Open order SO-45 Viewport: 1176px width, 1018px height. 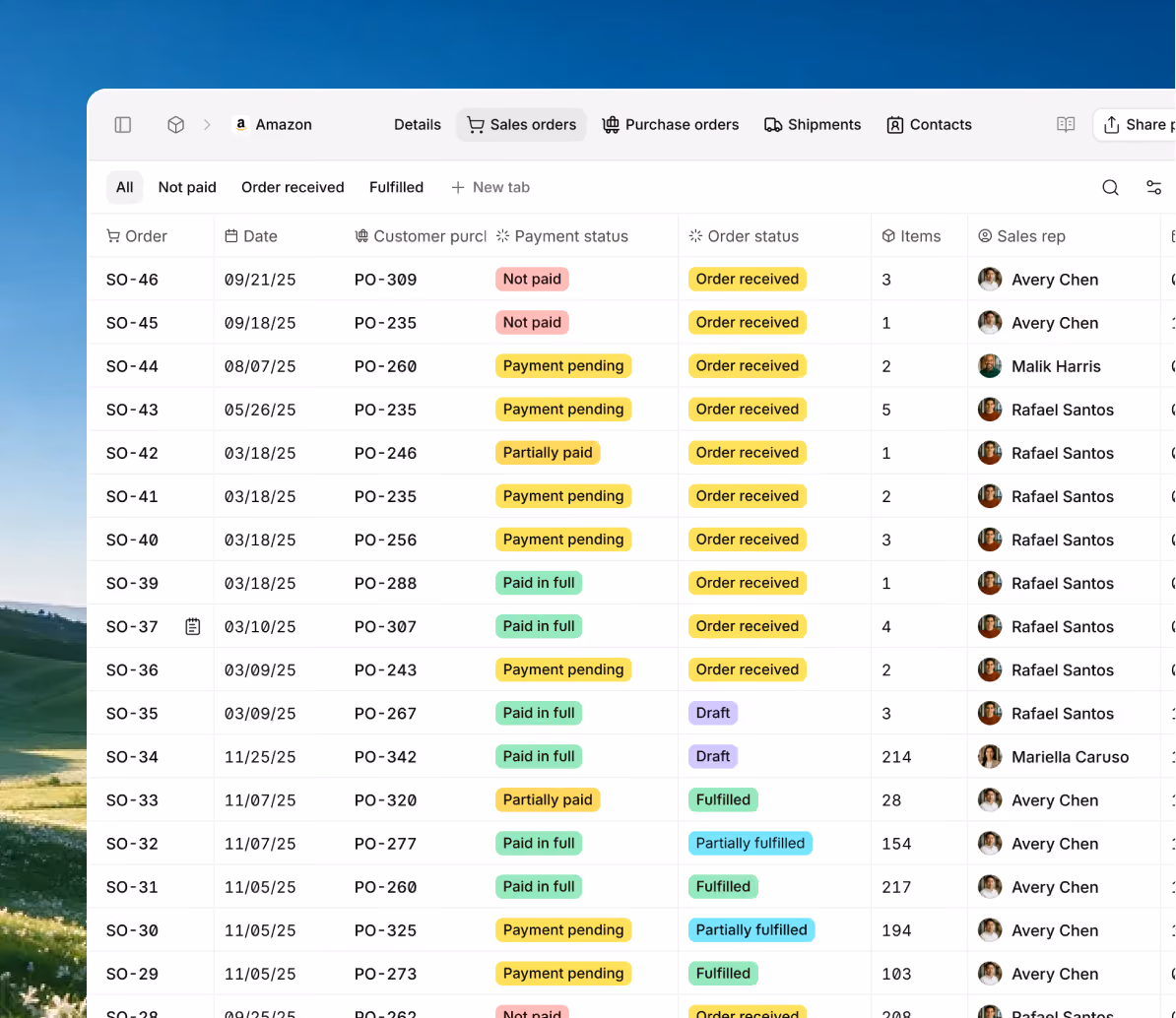132,323
